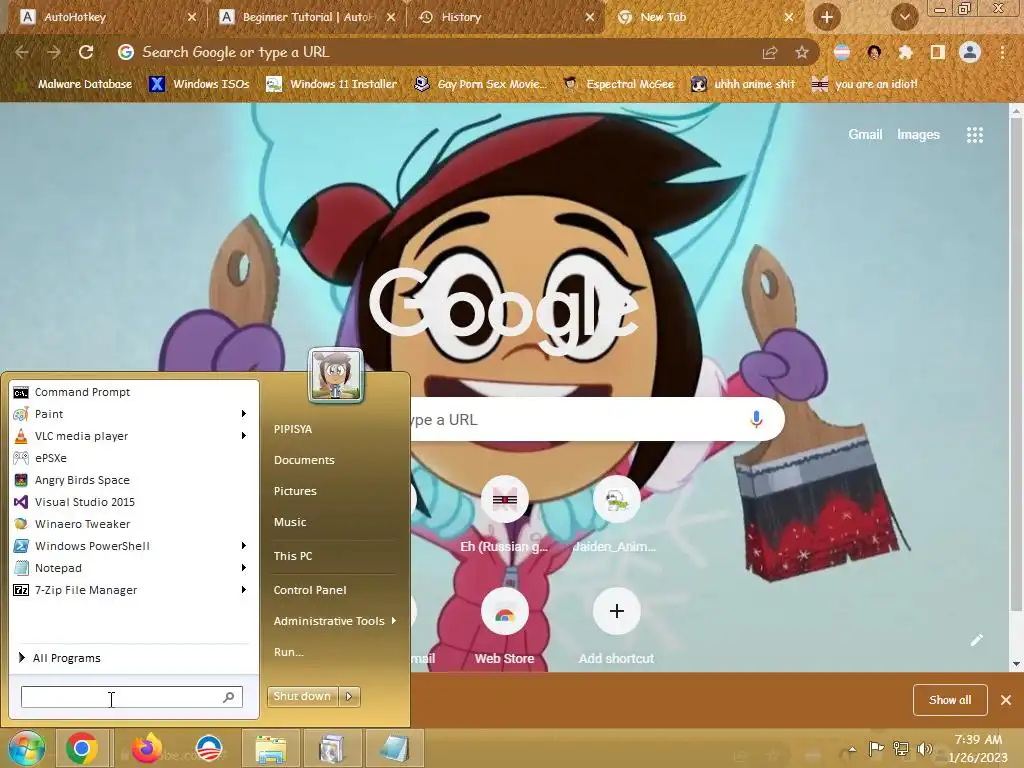Viewport: 1024px width, 768px height.
Task: Open Music from Start menu
Action: pyautogui.click(x=290, y=522)
